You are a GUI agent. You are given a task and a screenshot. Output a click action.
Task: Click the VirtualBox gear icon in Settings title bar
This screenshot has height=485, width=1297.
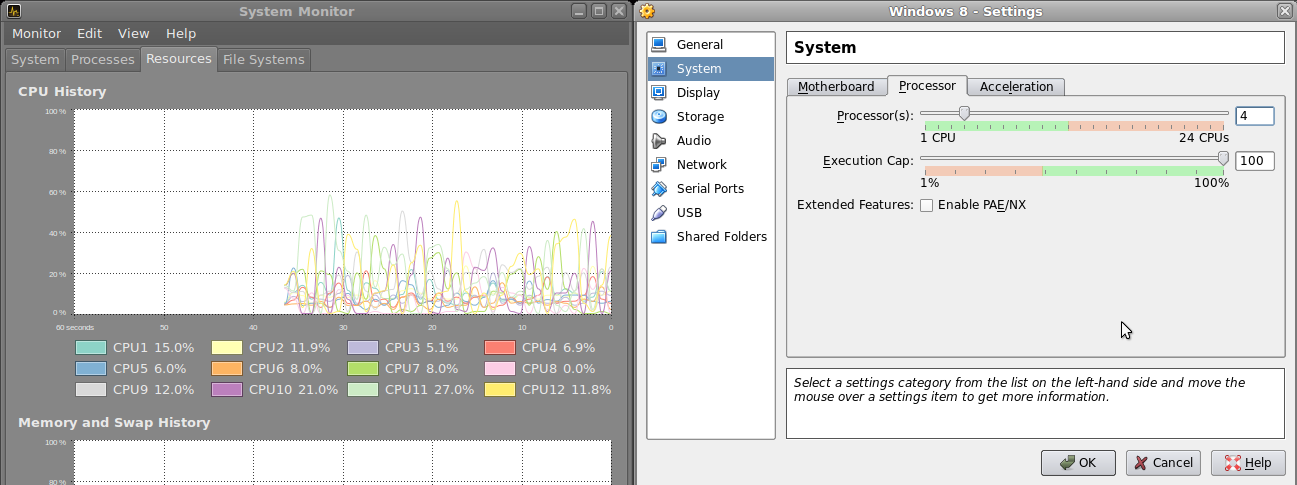click(647, 11)
